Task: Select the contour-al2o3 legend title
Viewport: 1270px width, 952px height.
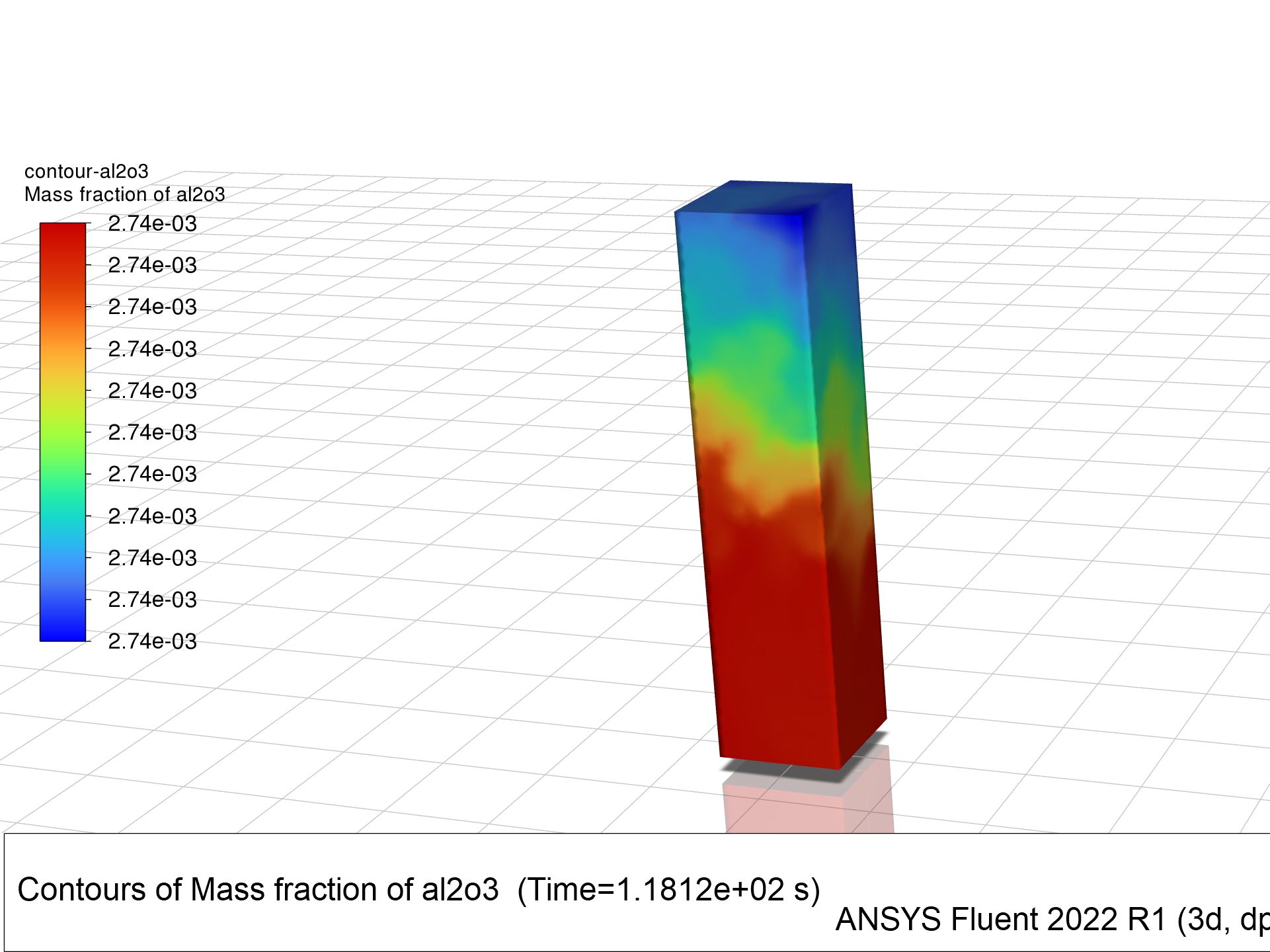Action: tap(86, 172)
